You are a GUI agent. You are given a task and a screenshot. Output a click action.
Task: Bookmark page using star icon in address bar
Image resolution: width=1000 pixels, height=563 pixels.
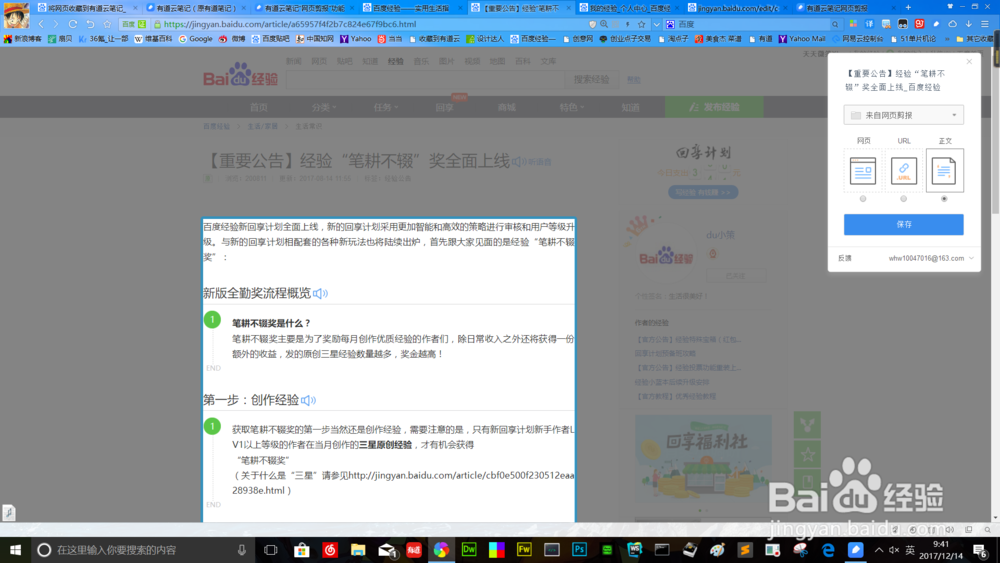pos(642,24)
